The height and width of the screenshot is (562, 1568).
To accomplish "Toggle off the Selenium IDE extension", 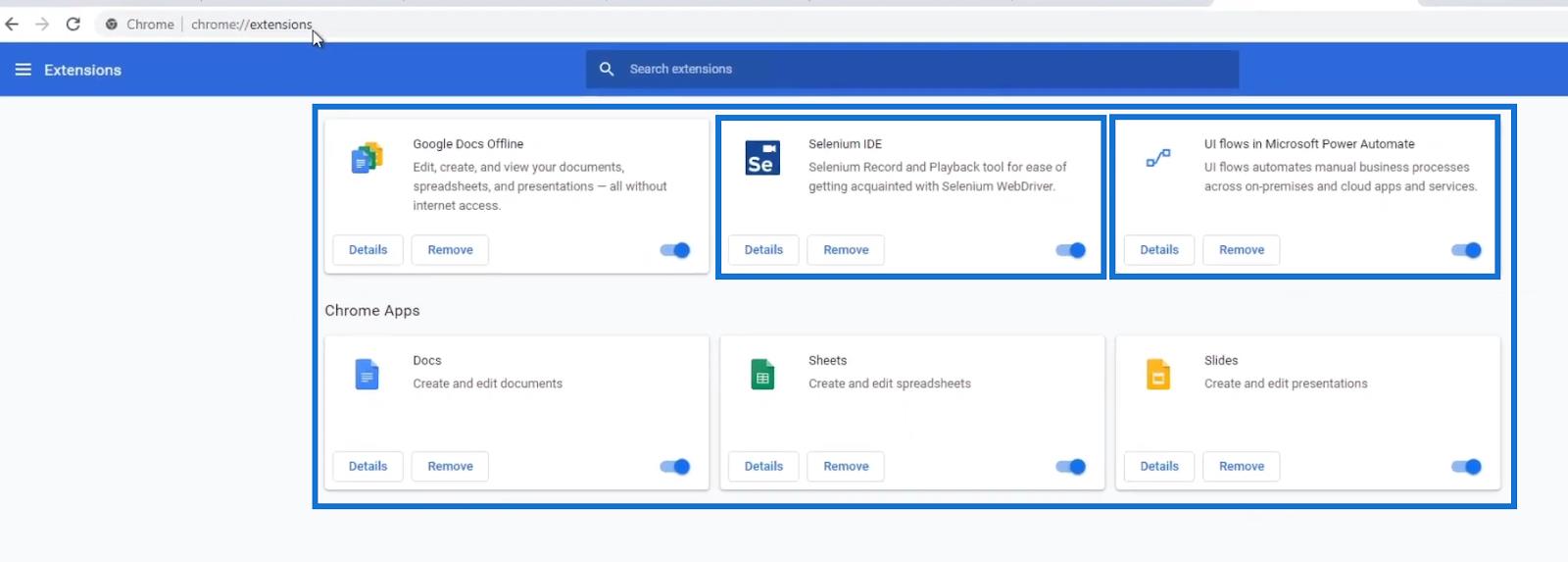I will pos(1071,250).
